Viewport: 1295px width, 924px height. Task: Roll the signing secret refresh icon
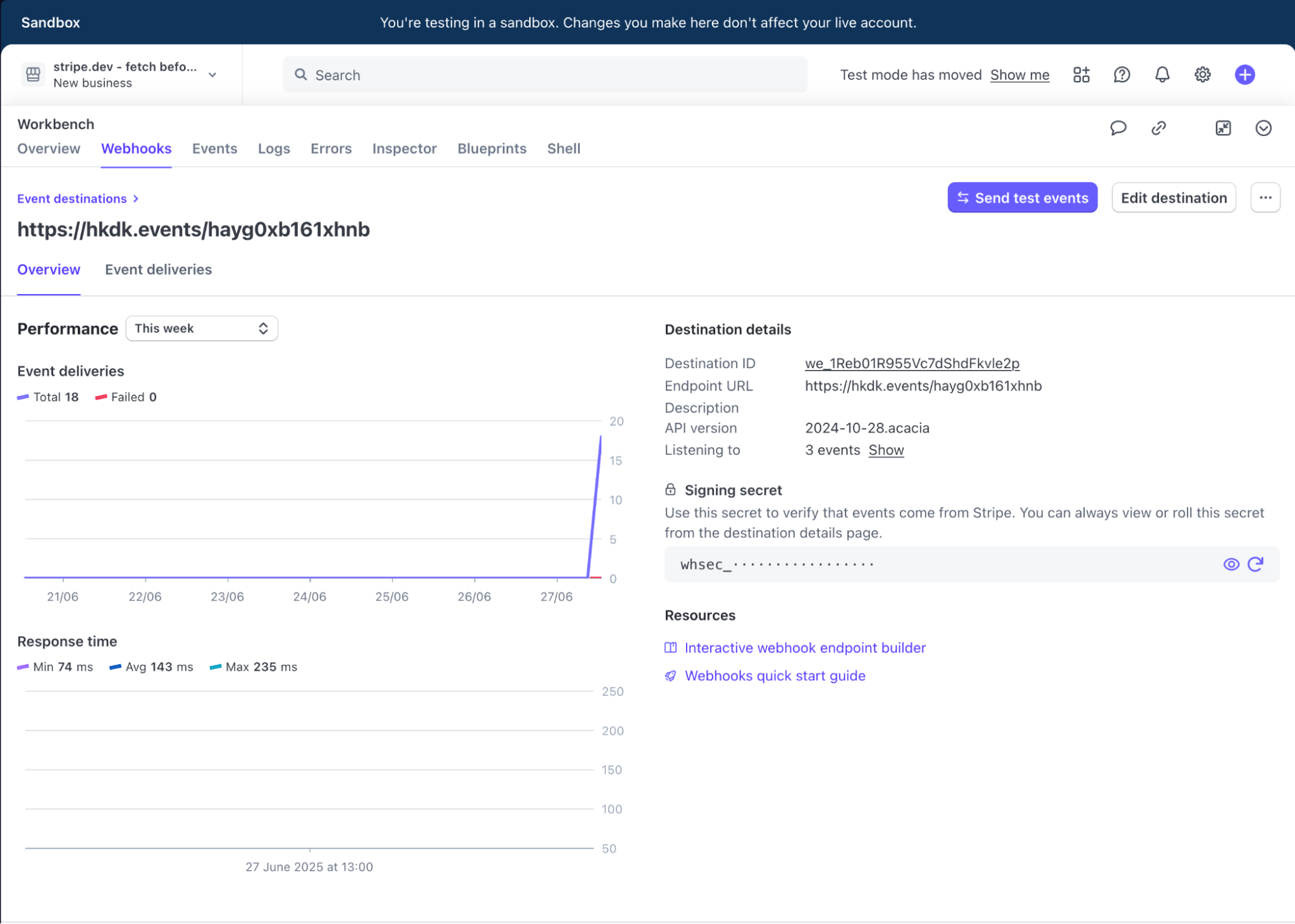tap(1255, 564)
